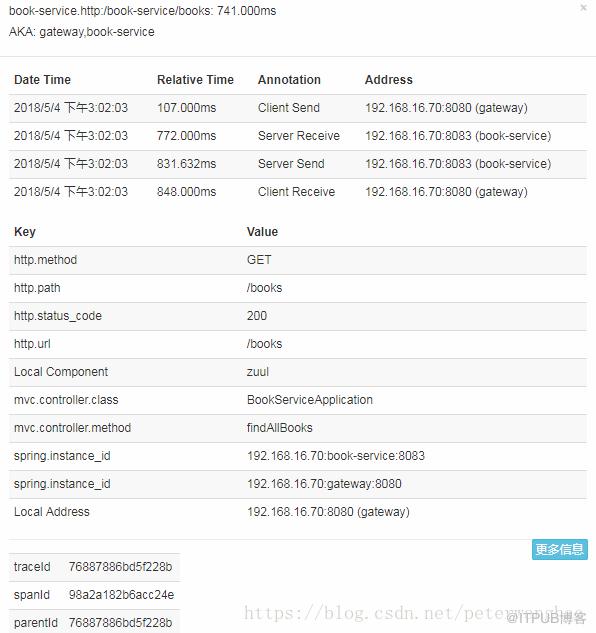The image size is (596, 633).
Task: Click the 更多信息 button
Action: [x=560, y=549]
